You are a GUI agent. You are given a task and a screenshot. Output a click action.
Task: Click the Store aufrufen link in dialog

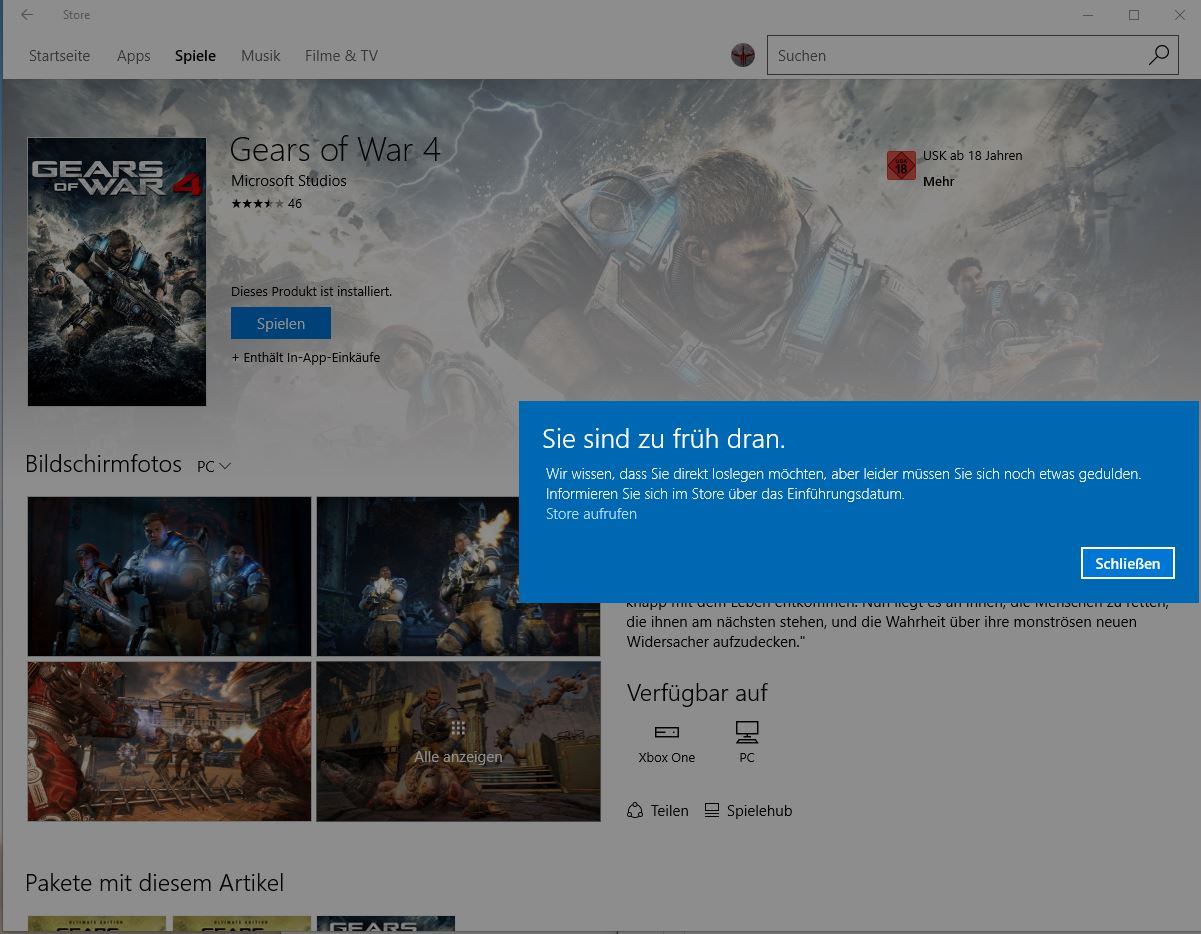click(591, 514)
